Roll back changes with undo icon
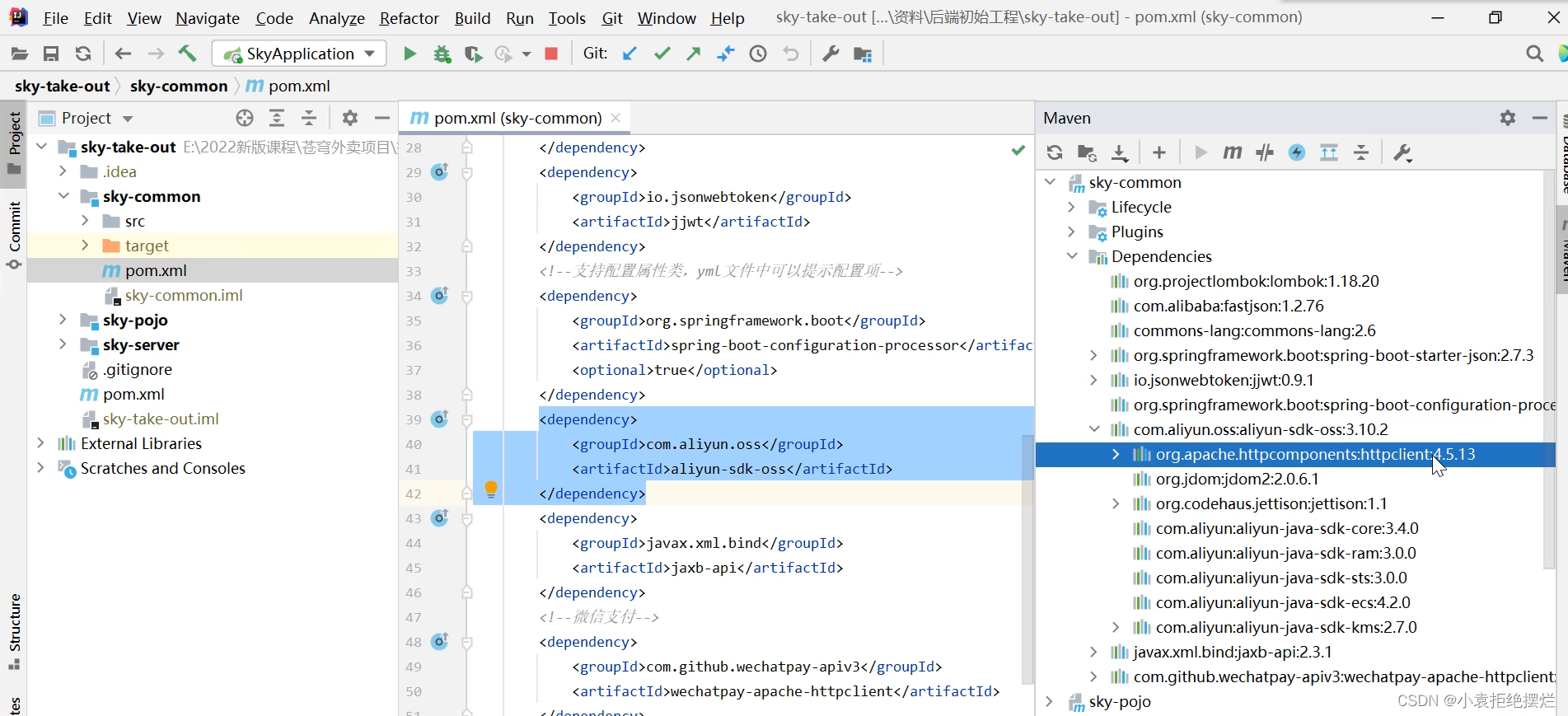 tap(791, 54)
